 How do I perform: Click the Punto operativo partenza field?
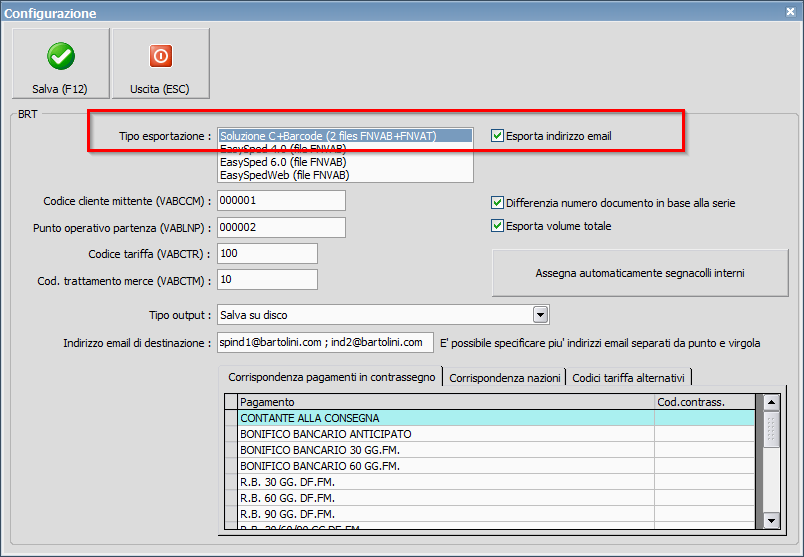(x=281, y=227)
